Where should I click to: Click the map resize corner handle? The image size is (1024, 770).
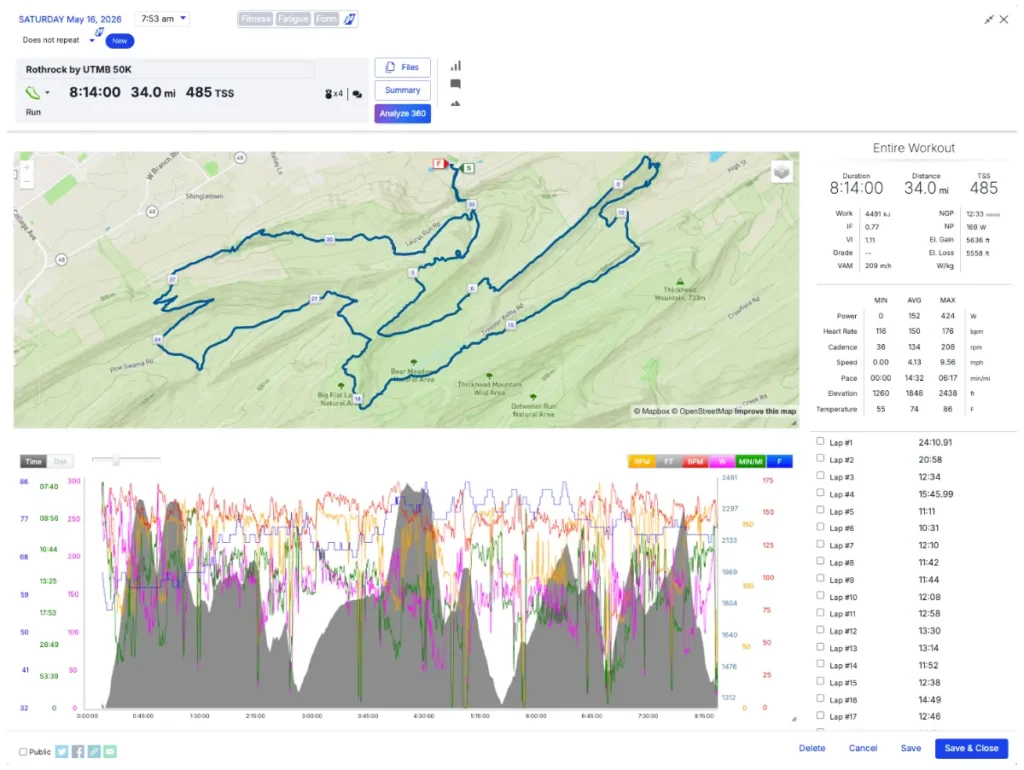[795, 423]
